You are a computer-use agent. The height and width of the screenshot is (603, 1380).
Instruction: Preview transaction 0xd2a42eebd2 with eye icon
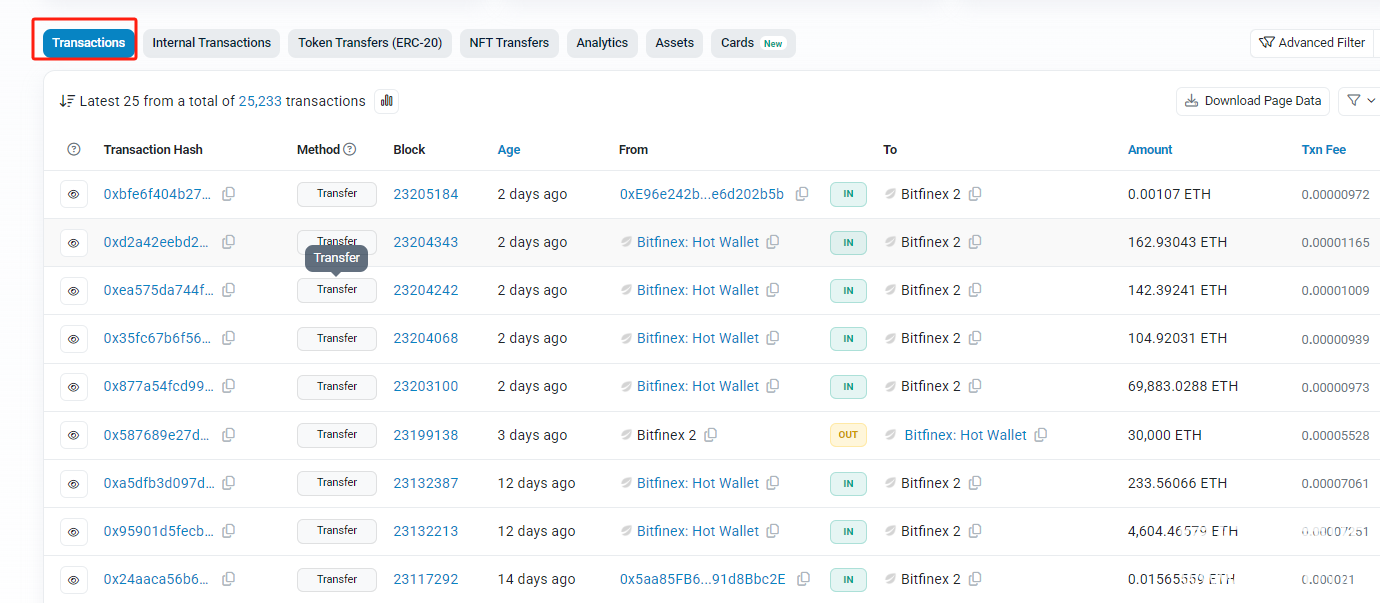[x=73, y=242]
